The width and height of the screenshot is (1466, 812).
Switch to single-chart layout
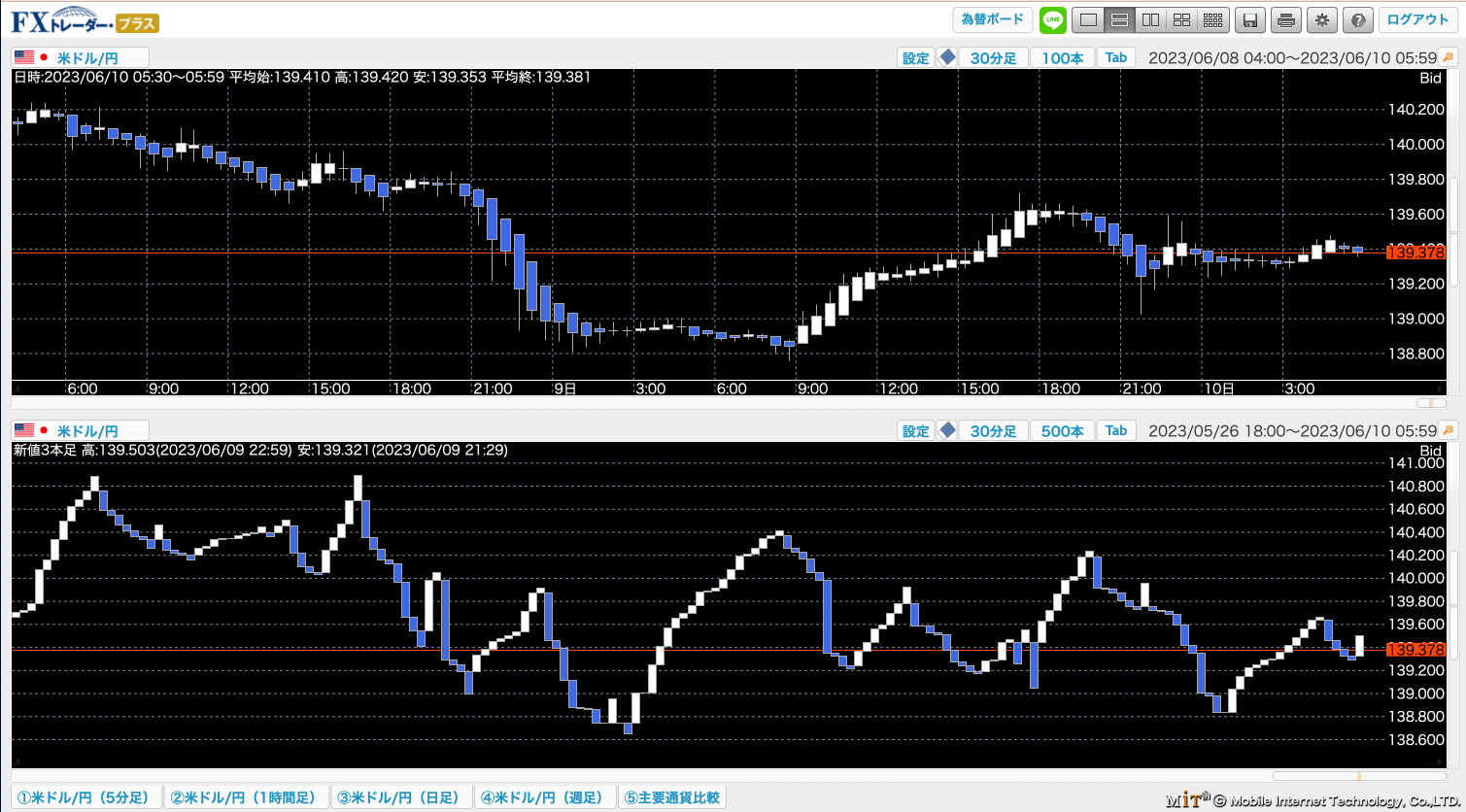pyautogui.click(x=1089, y=19)
